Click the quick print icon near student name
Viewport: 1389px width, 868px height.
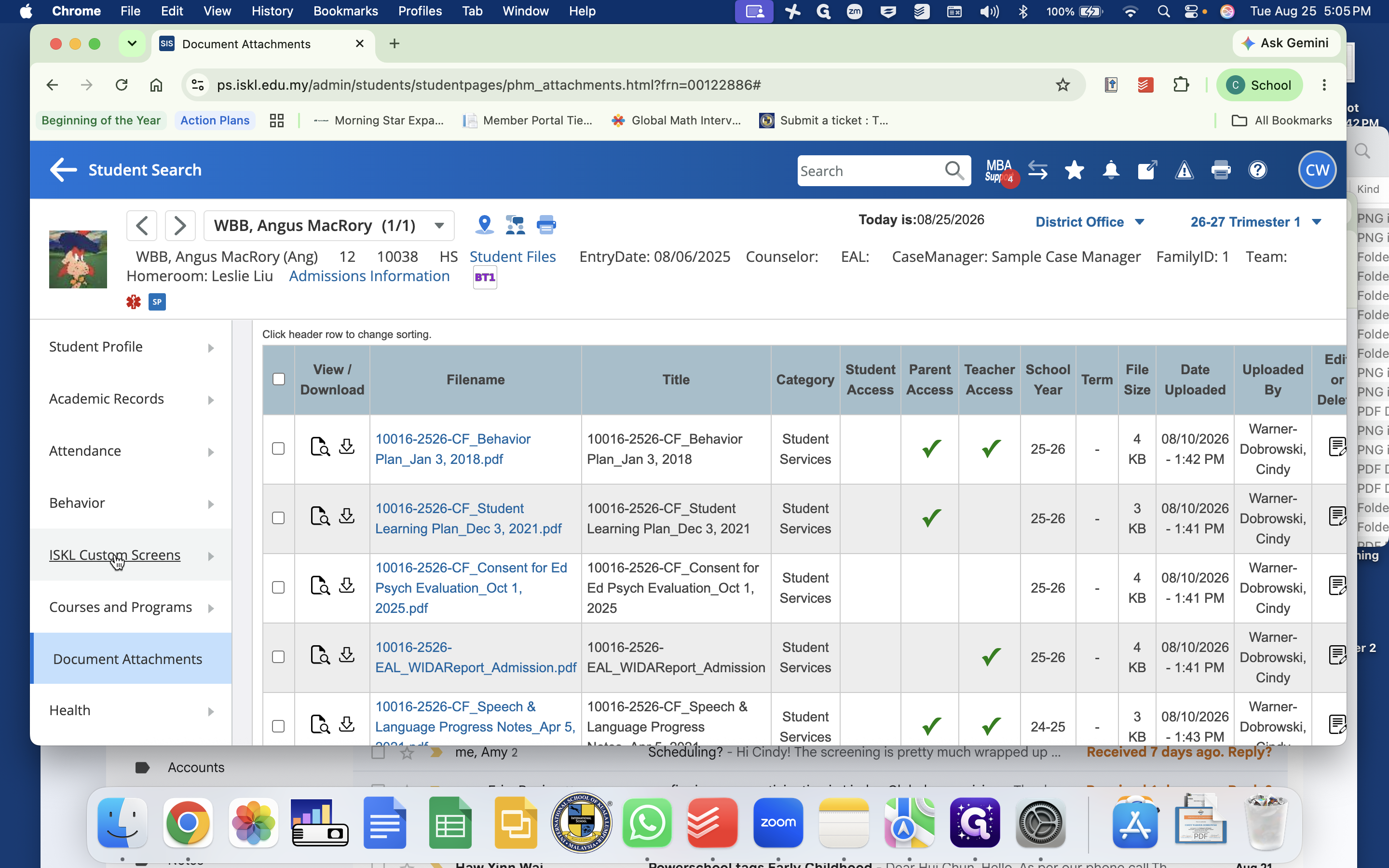click(546, 224)
